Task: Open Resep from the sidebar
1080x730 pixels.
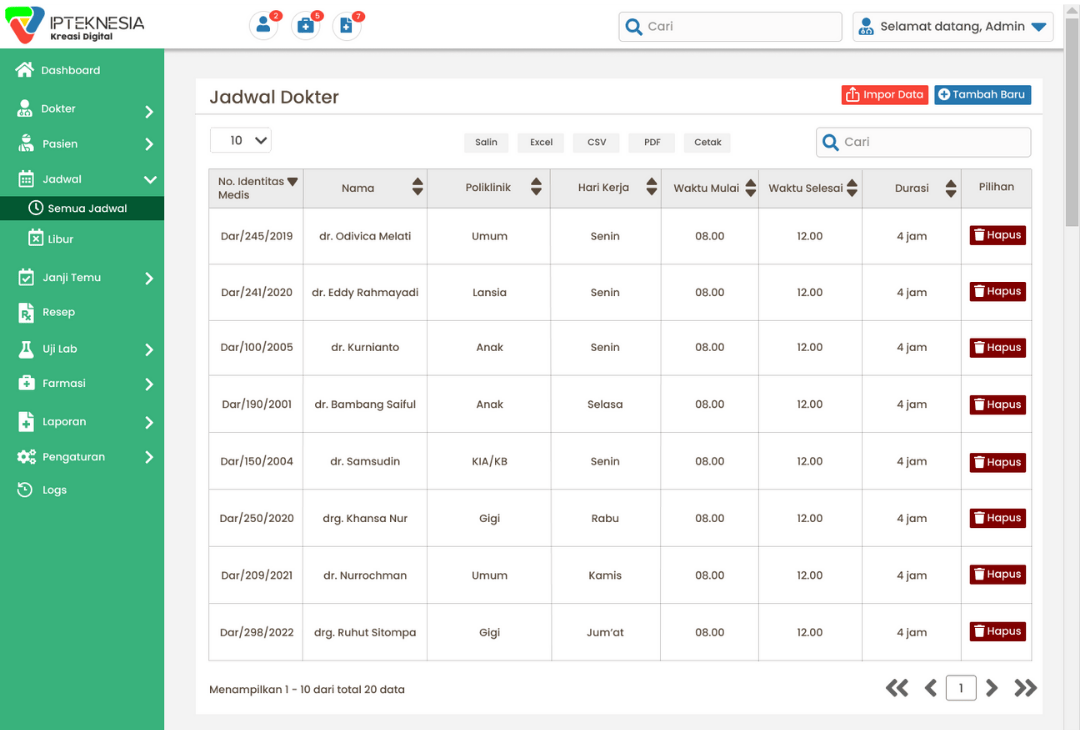Action: pyautogui.click(x=58, y=312)
